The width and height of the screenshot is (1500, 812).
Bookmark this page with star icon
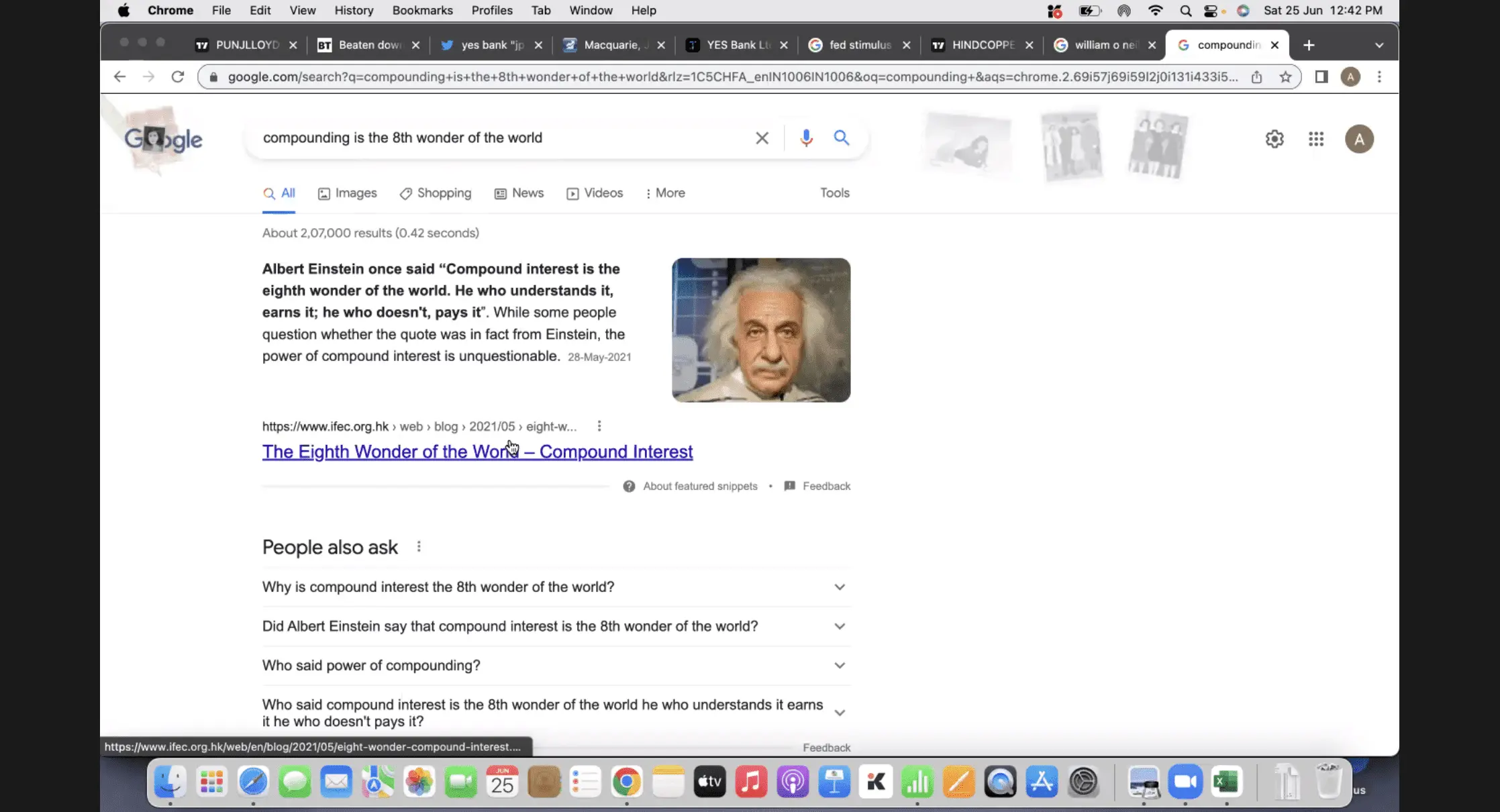[x=1285, y=77]
